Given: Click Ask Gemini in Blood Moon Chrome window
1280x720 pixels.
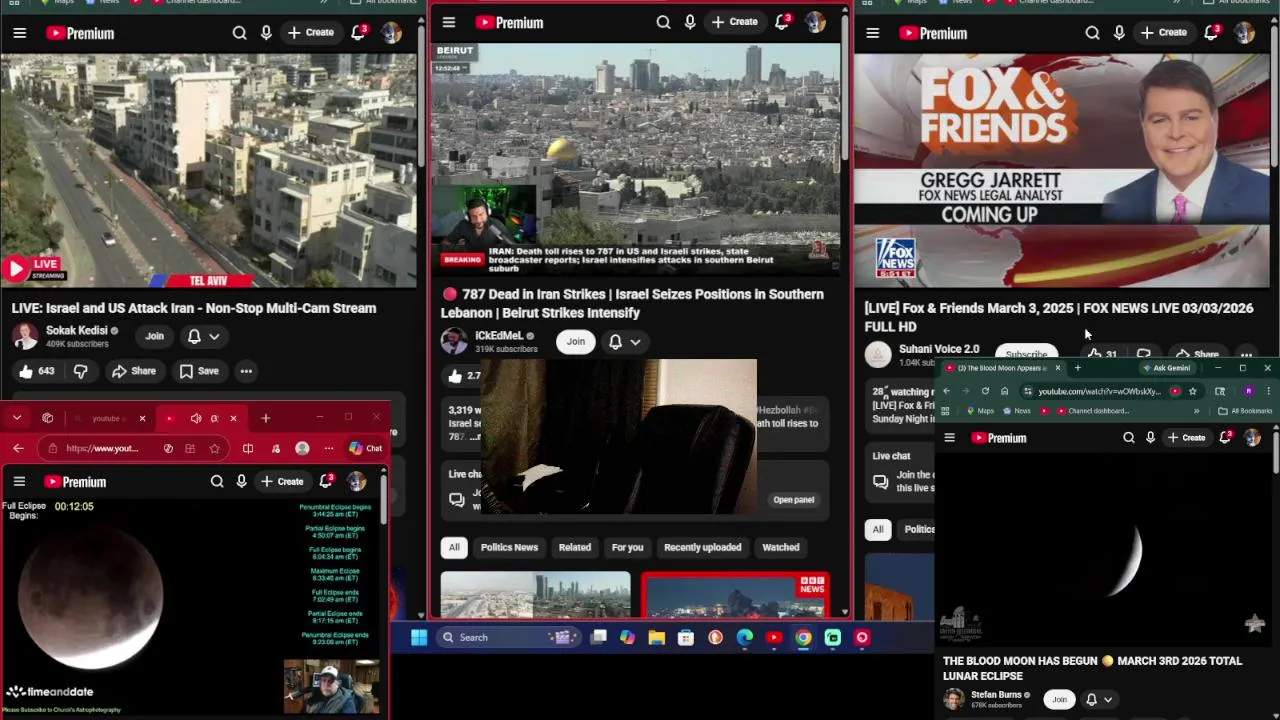Looking at the screenshot, I should coord(1166,368).
